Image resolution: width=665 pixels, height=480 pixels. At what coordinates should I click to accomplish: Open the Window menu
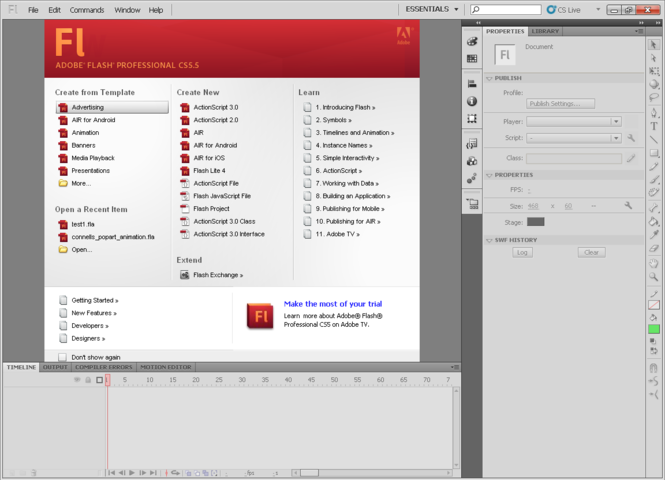coord(127,10)
